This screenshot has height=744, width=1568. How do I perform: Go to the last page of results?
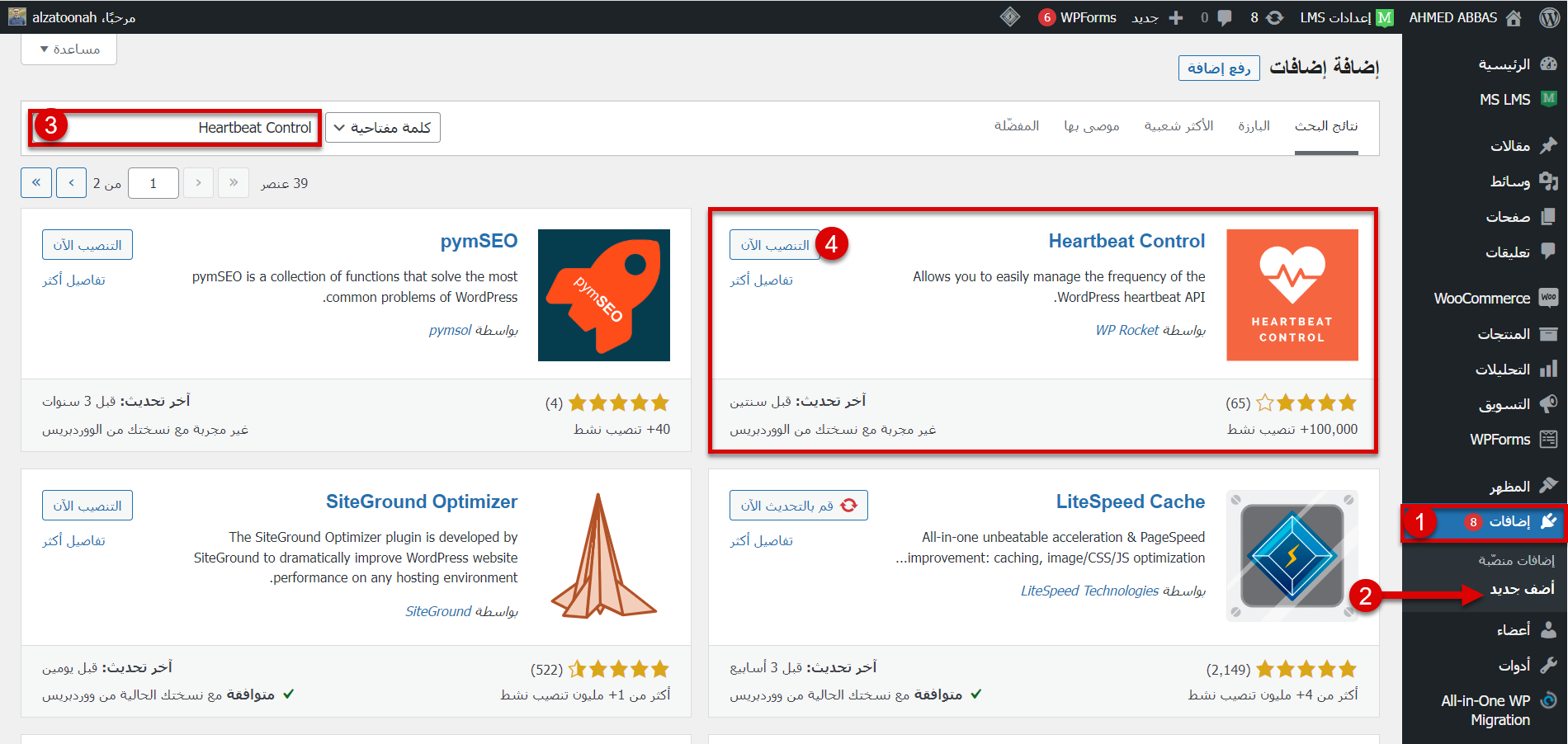36,183
